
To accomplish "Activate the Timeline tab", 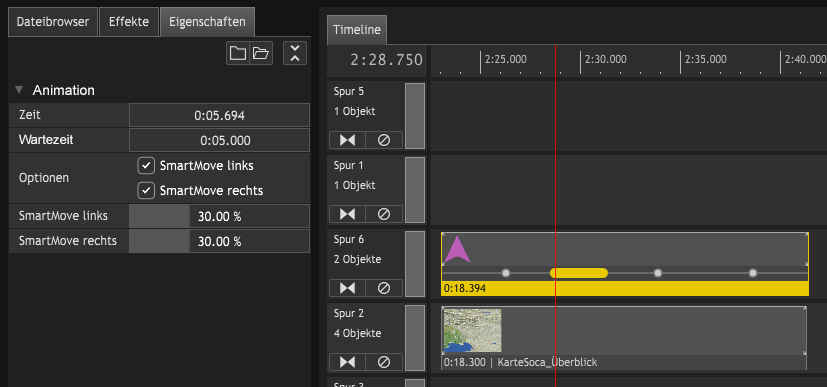I will coord(357,30).
